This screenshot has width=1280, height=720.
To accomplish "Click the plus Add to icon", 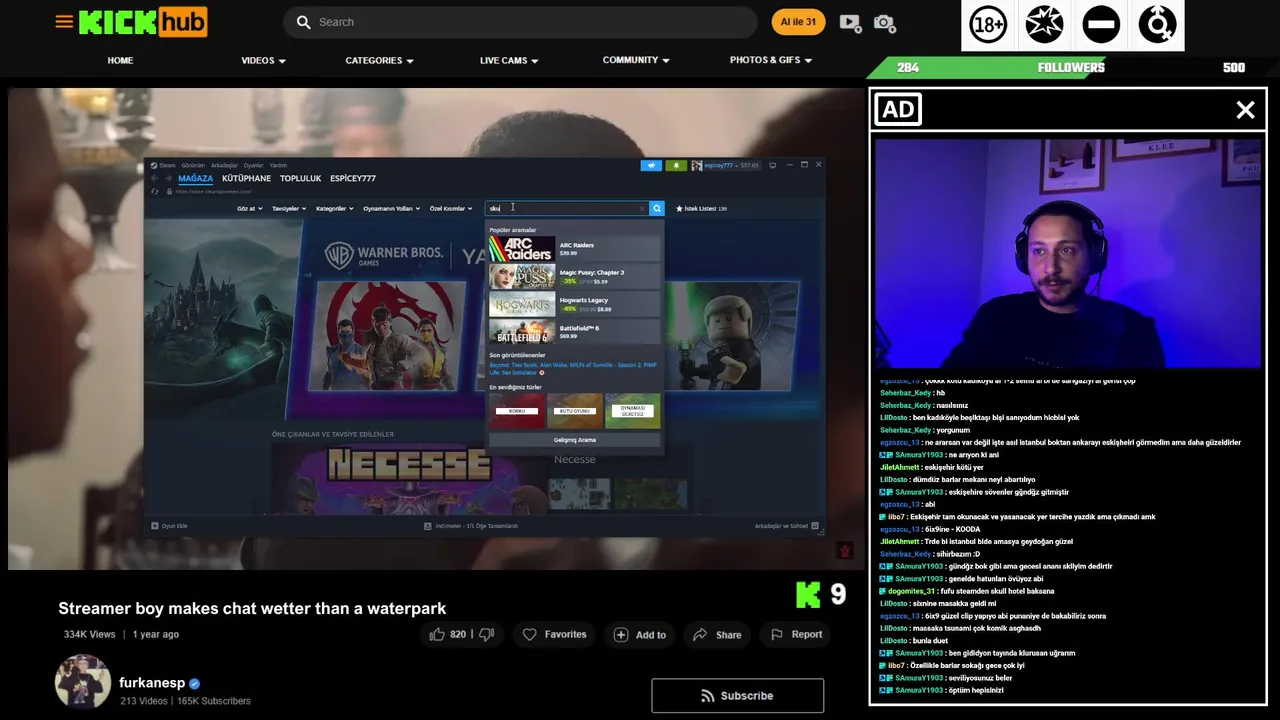I will pos(621,634).
